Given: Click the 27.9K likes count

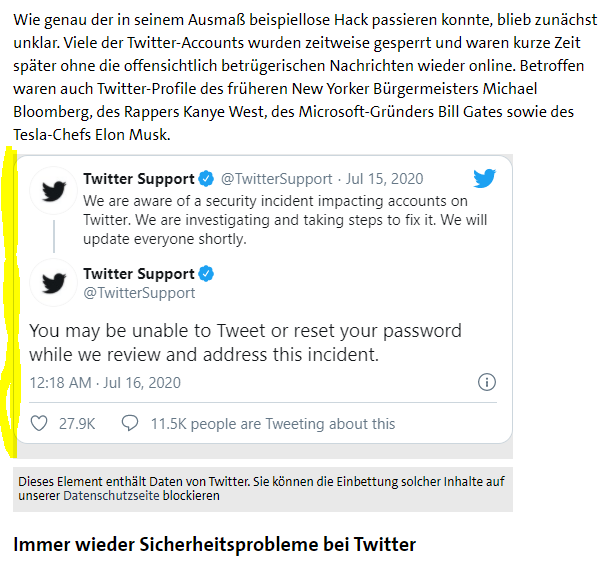Looking at the screenshot, I should 77,424.
